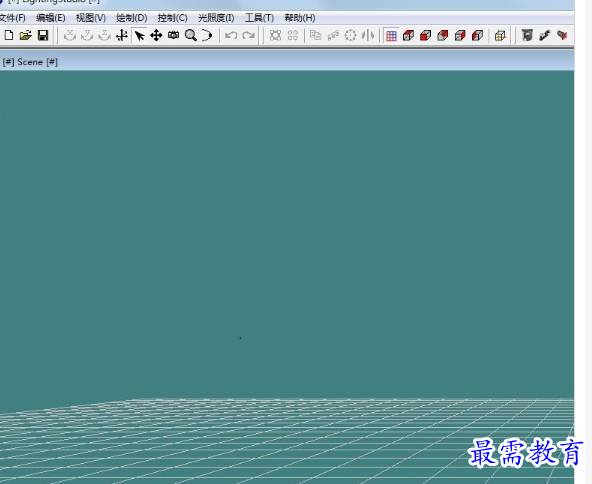Choose the four-way pan arrows tool
This screenshot has width=592, height=484.
pyautogui.click(x=156, y=35)
